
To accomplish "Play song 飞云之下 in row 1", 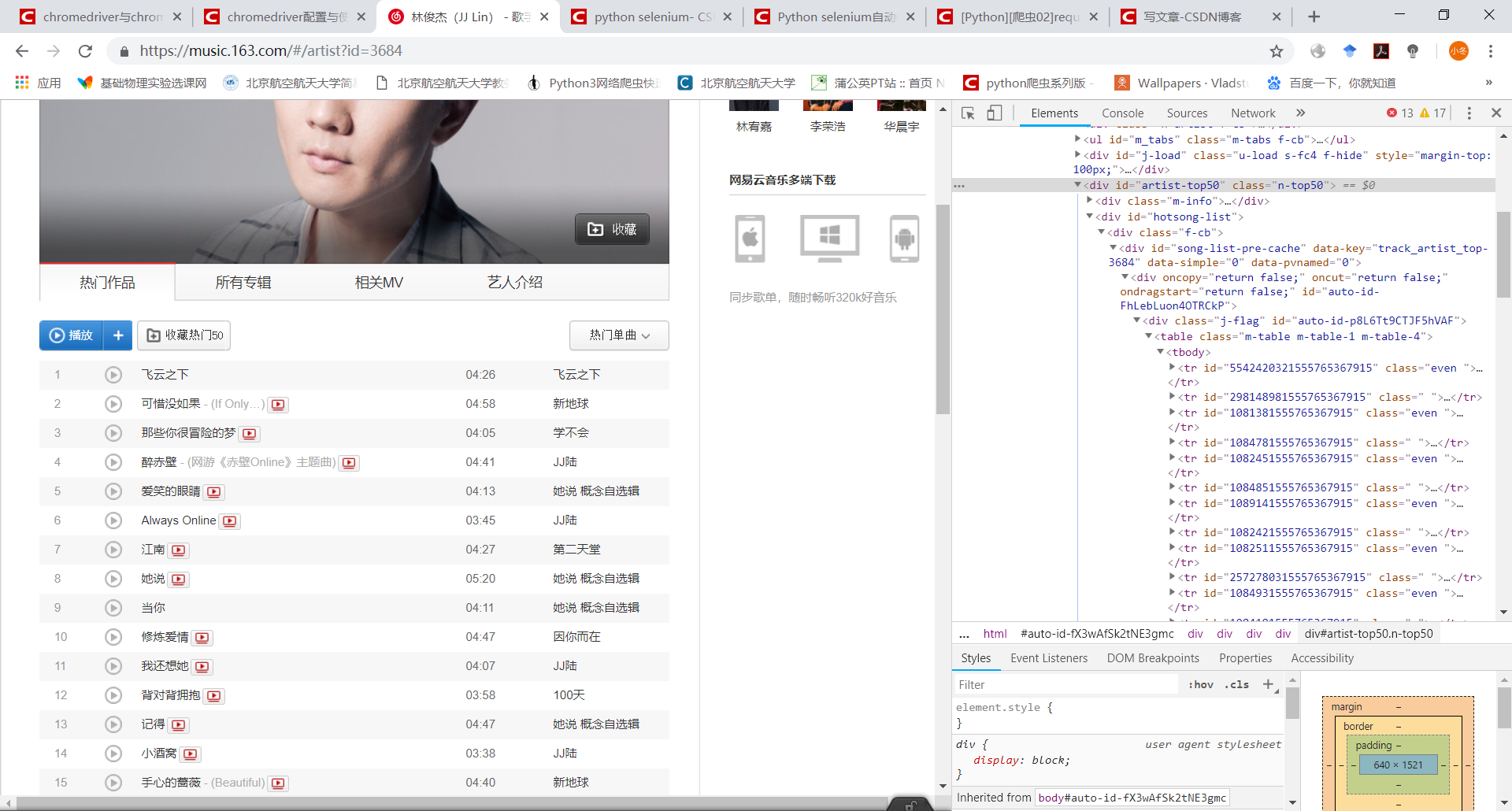I will [x=113, y=375].
